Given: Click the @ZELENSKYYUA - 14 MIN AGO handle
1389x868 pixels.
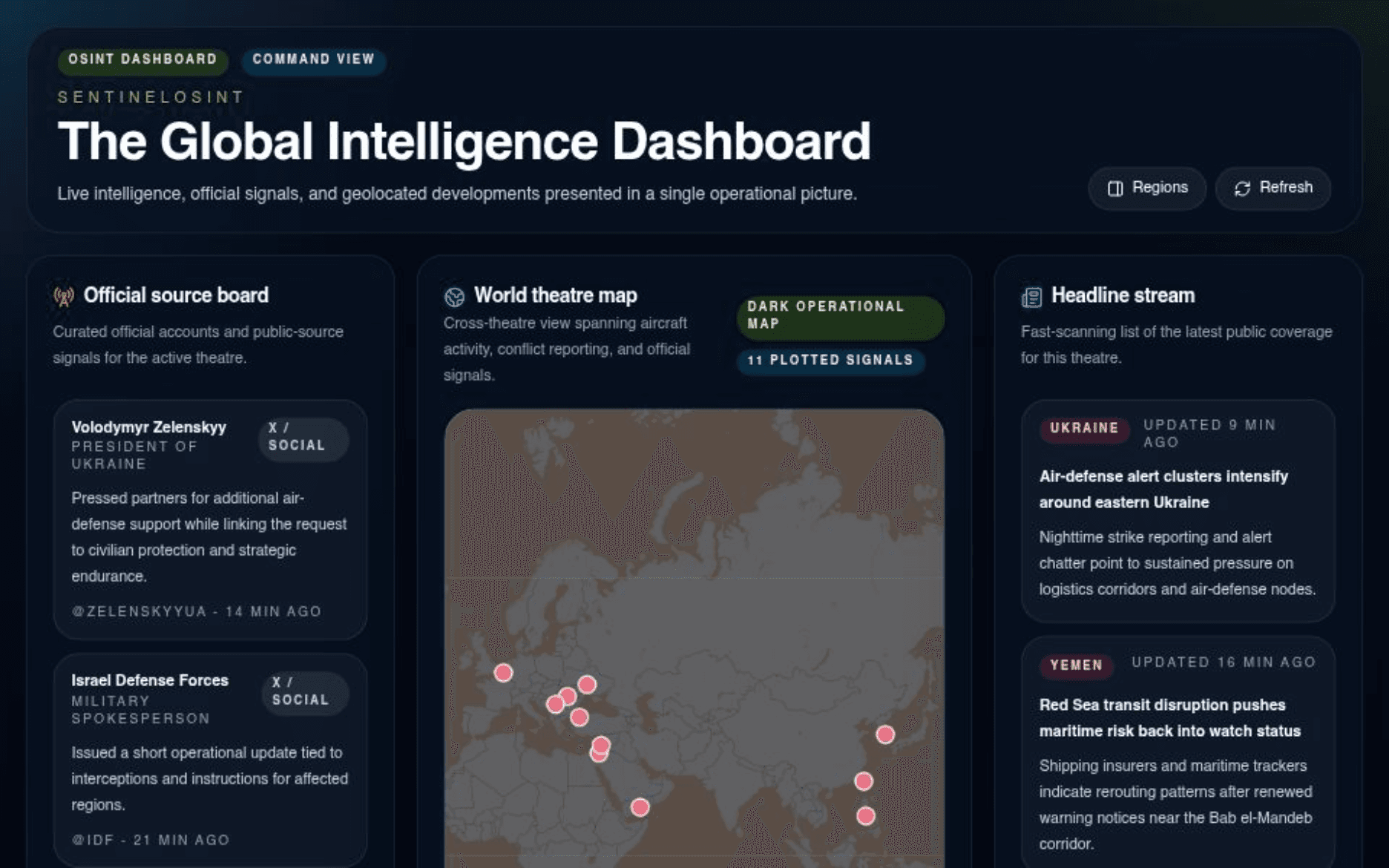Looking at the screenshot, I should (197, 612).
